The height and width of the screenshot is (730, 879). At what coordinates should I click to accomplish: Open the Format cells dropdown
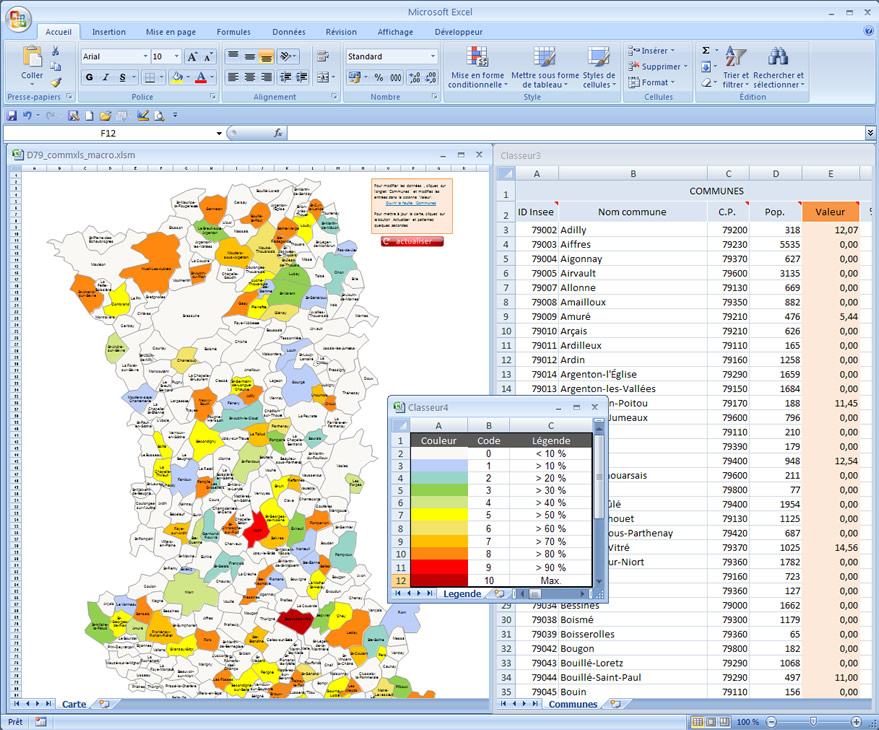pos(651,82)
